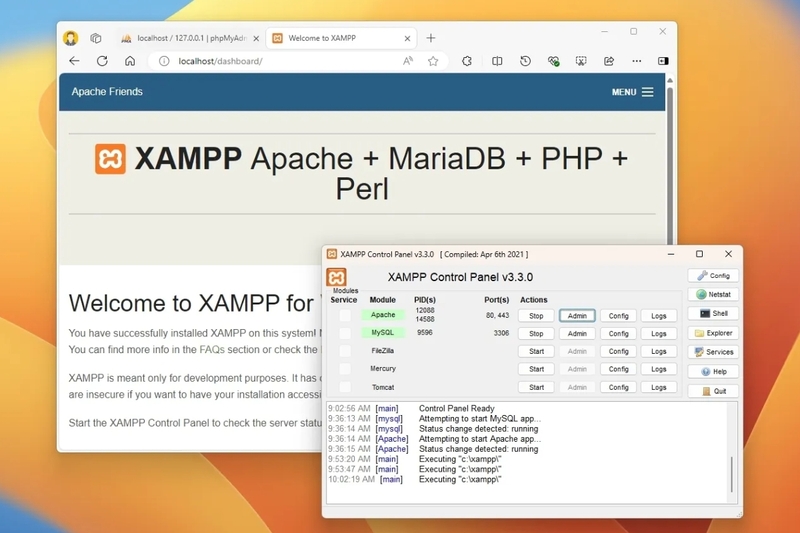800x533 pixels.
Task: Go back with the browser back arrow
Action: click(x=74, y=61)
